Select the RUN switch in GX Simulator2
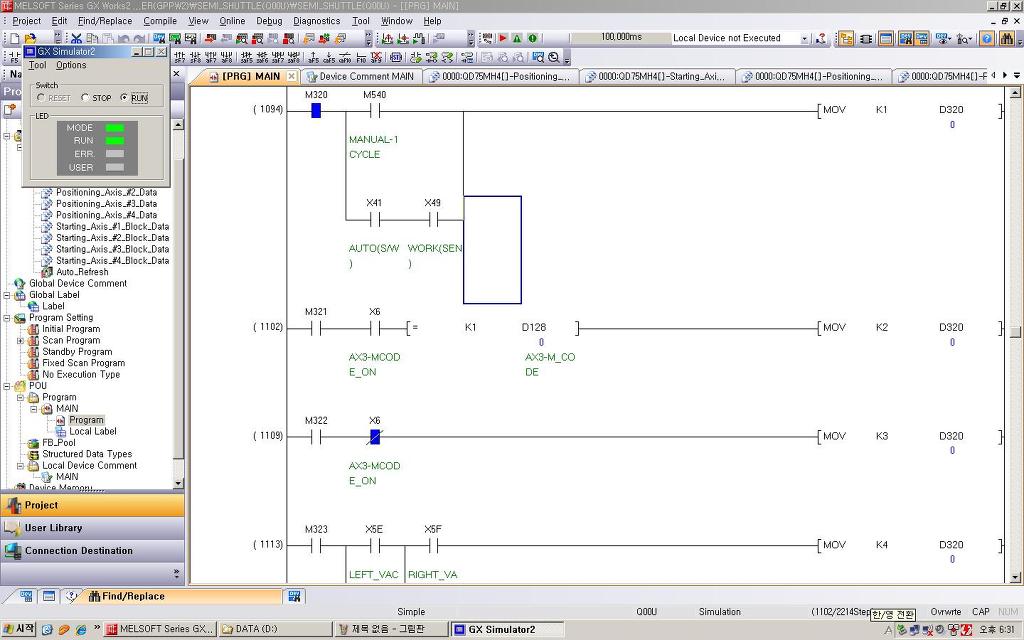The width and height of the screenshot is (1024, 640). (x=135, y=98)
